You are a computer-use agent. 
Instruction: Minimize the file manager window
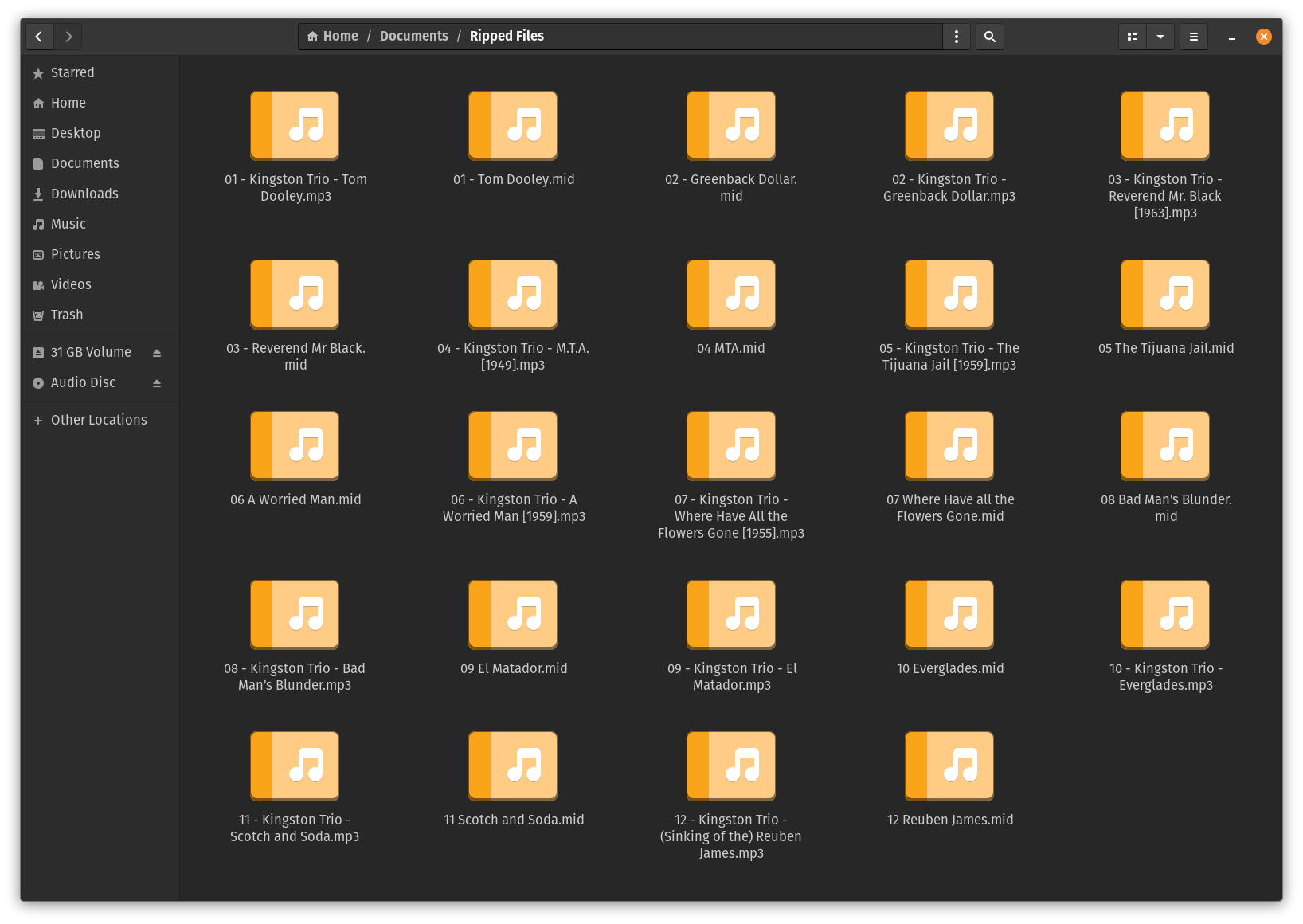(x=1232, y=37)
